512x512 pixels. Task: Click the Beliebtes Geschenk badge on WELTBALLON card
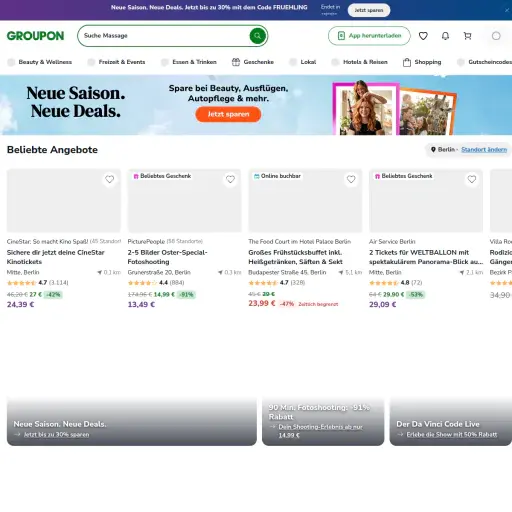404,176
